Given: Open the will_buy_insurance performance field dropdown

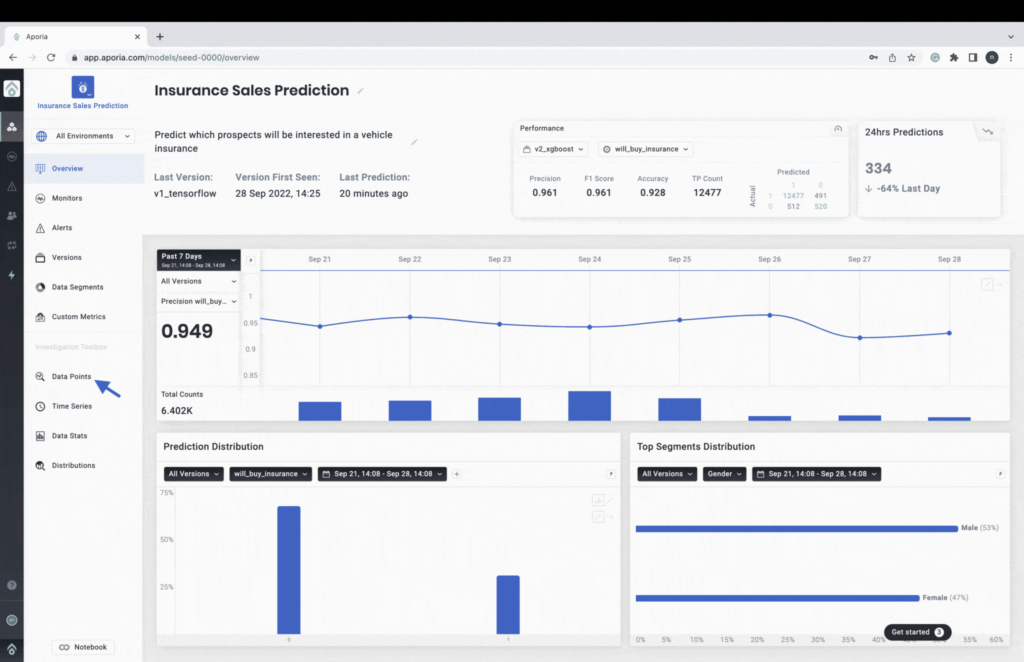Looking at the screenshot, I should coord(646,149).
